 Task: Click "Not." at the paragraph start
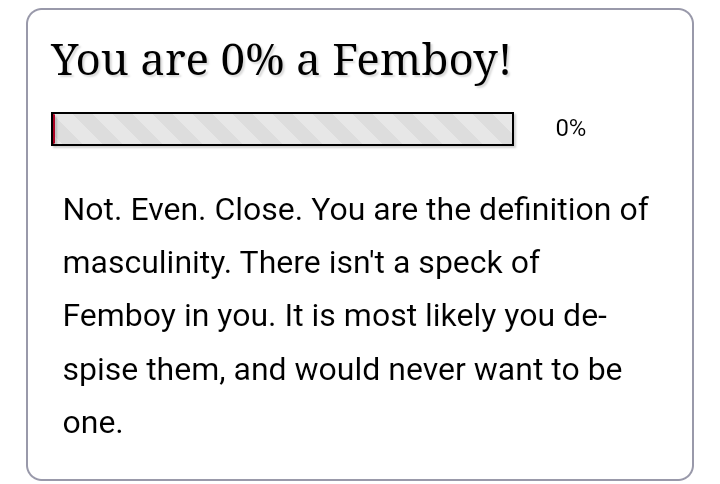tap(92, 210)
